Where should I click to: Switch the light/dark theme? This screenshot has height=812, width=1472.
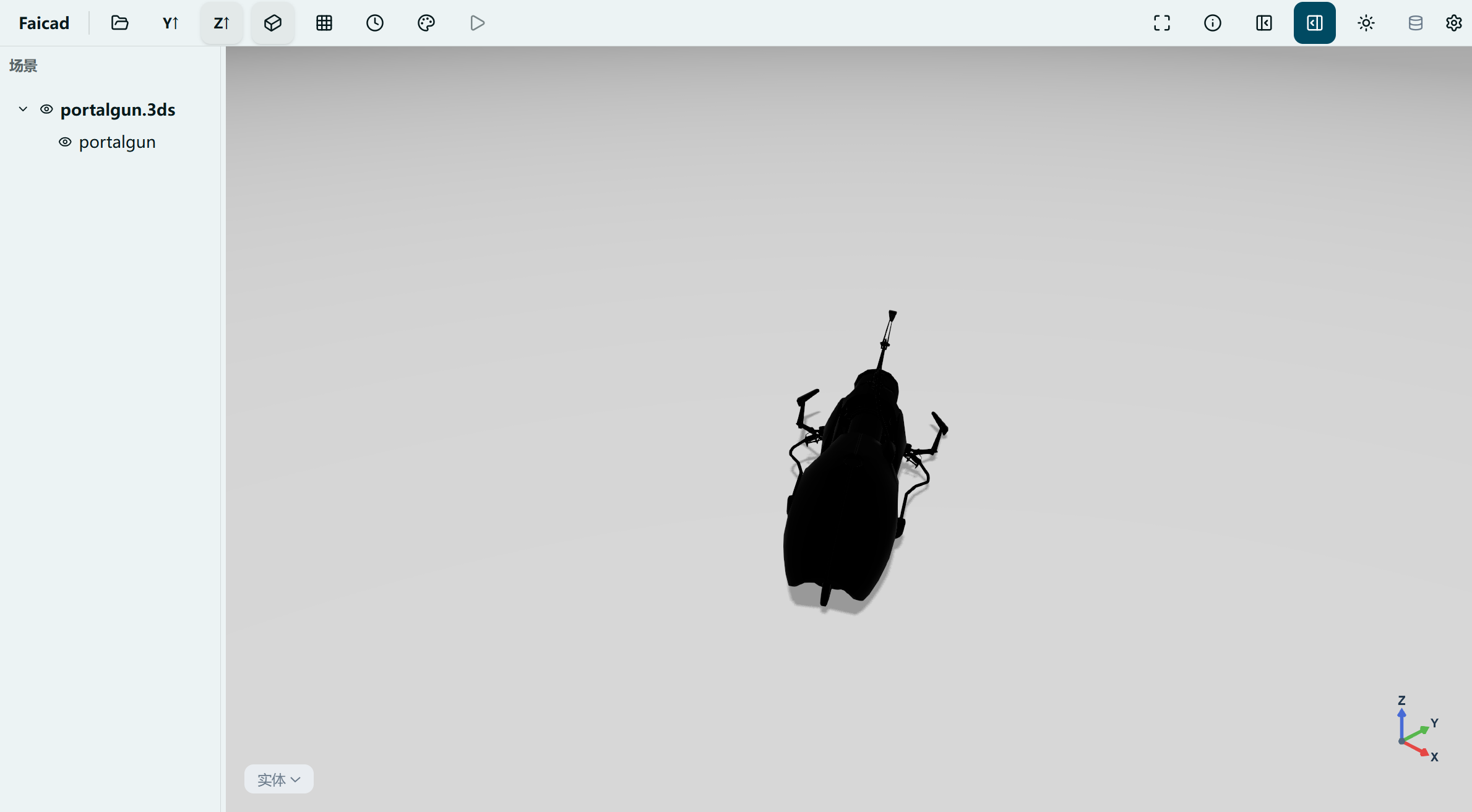coord(1366,23)
